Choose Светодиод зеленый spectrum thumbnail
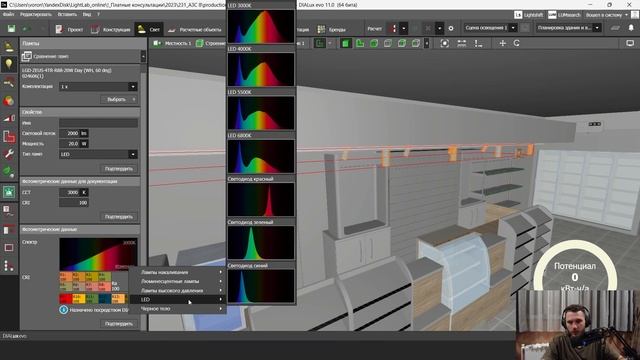The image size is (640, 360). tap(261, 243)
